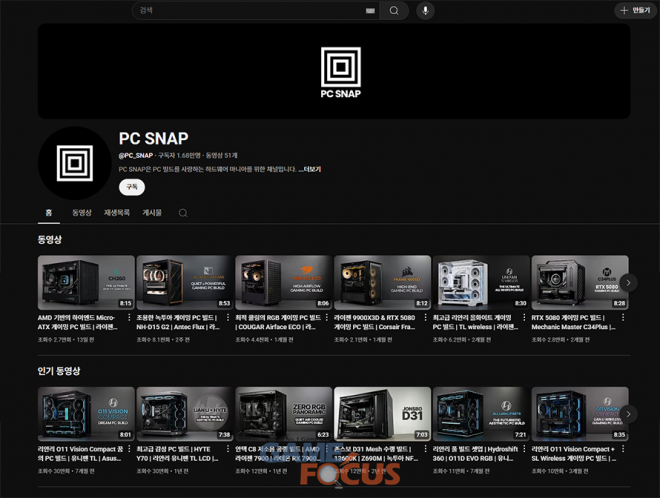Open the LIAN LI + HYTE thumbnail
The width and height of the screenshot is (660, 498).
click(x=185, y=414)
